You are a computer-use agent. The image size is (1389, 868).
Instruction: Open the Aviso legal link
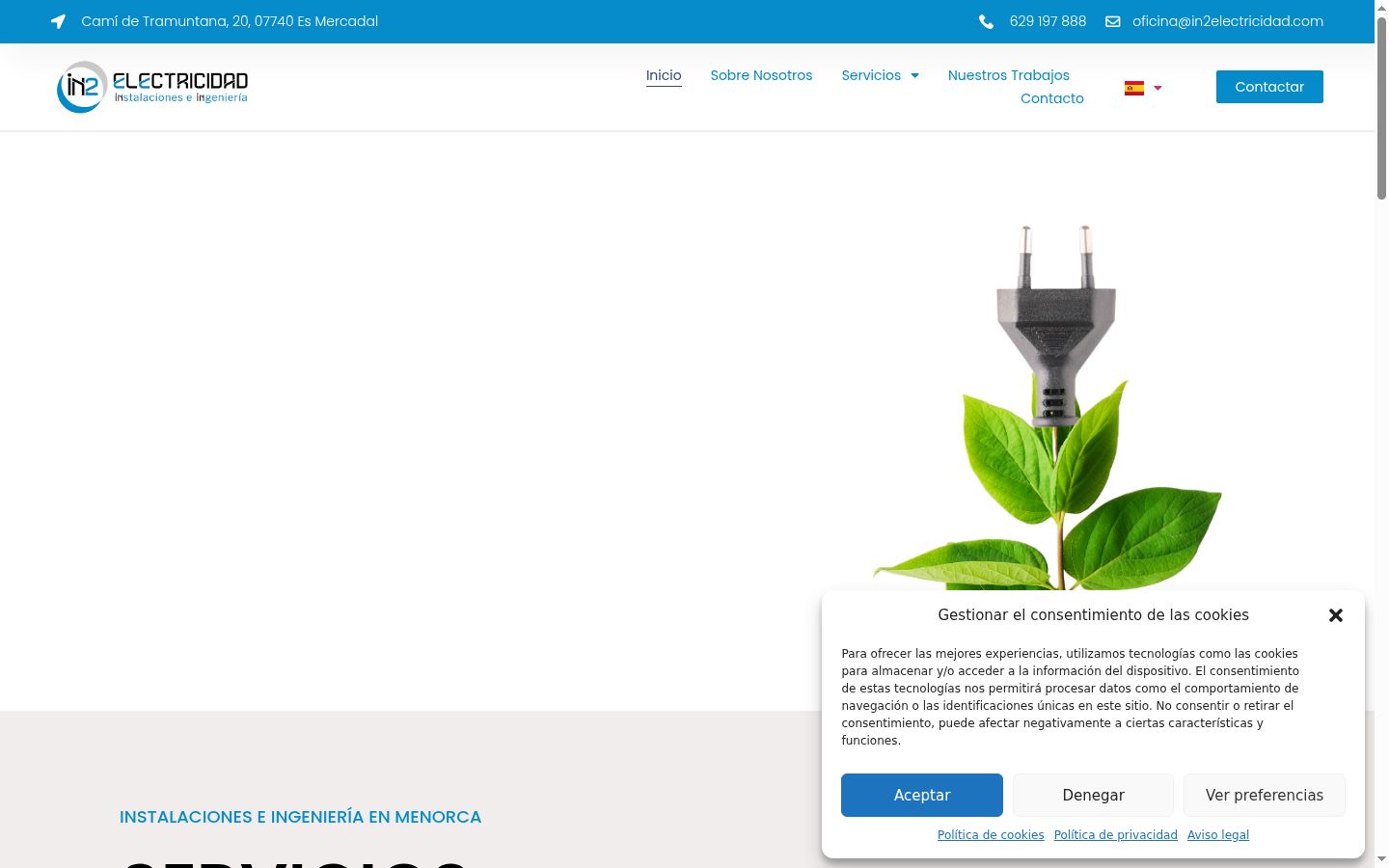pyautogui.click(x=1218, y=835)
